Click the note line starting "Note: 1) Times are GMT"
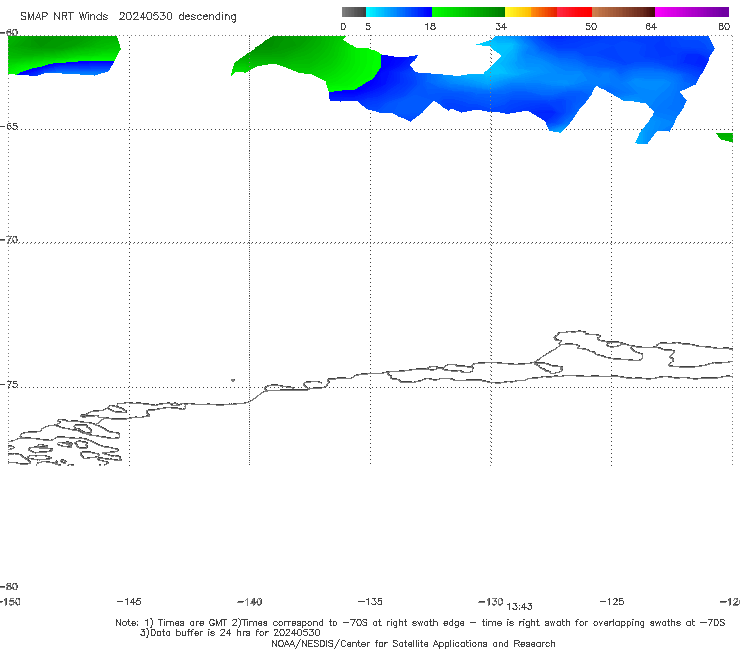Image resolution: width=740 pixels, height=650 pixels. (420, 623)
